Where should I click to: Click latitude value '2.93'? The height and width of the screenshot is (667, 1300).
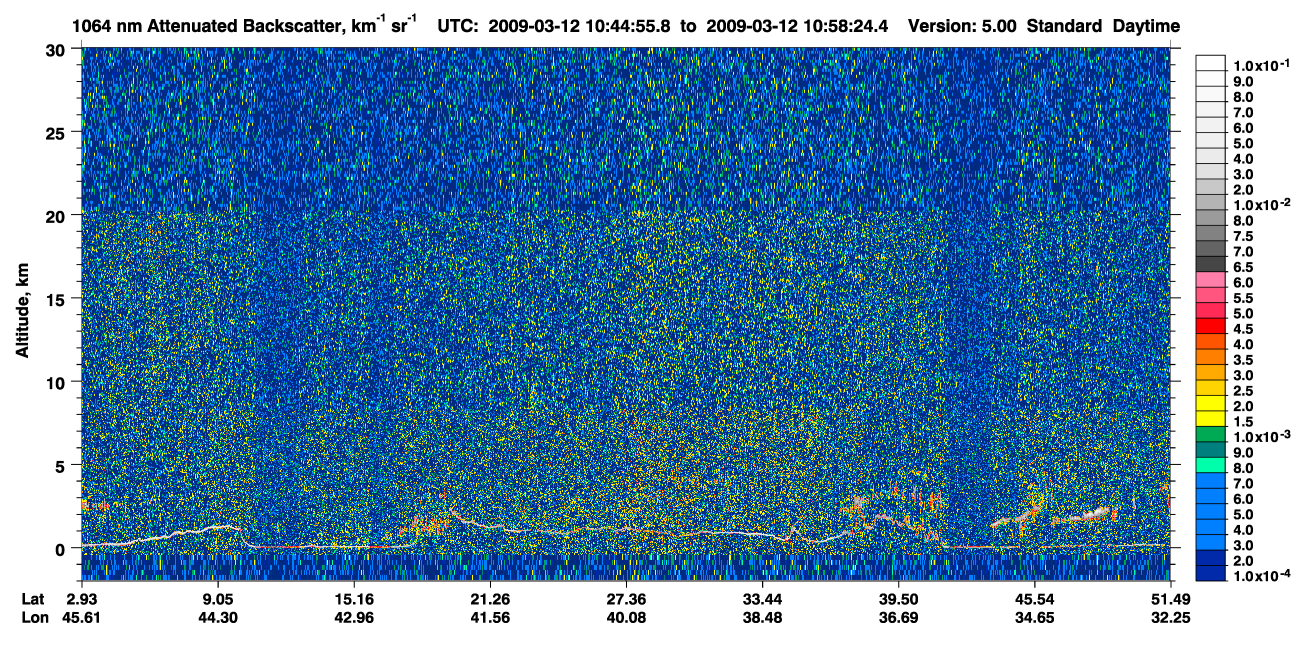coord(81,598)
